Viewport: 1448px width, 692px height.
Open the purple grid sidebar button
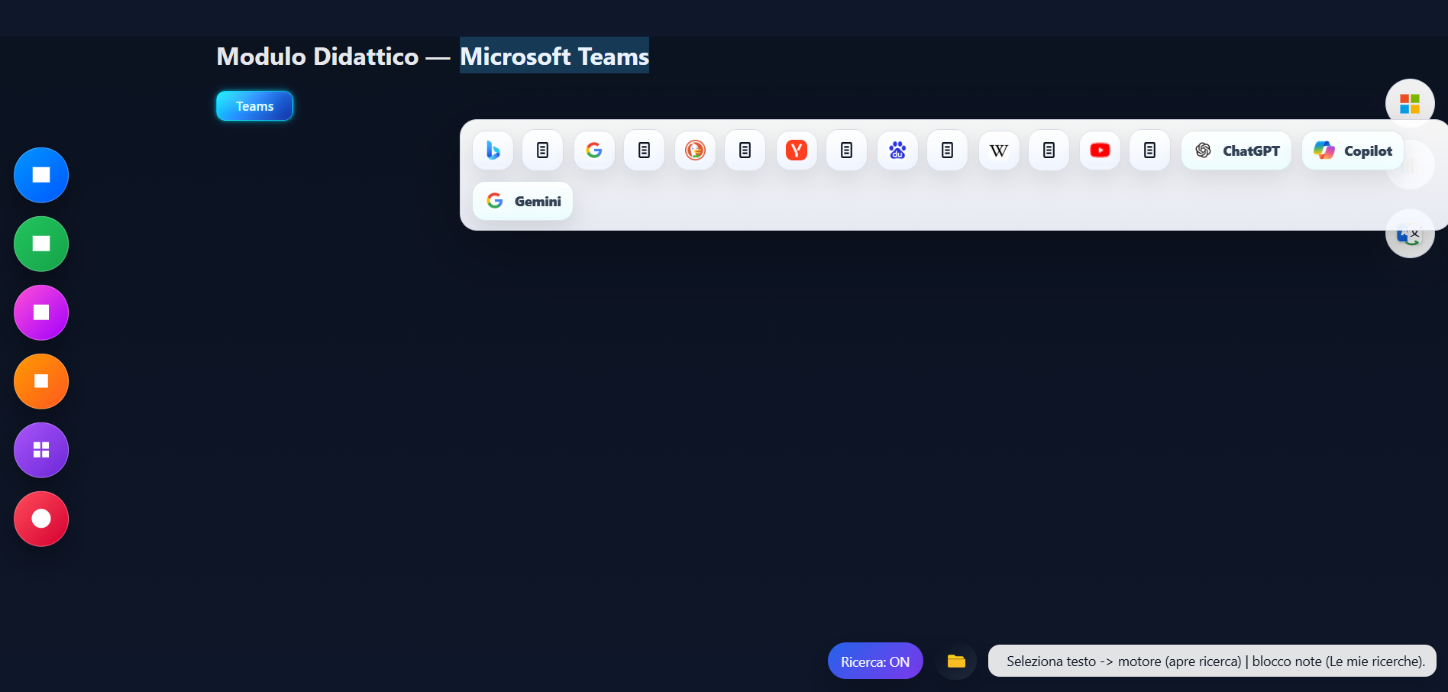pyautogui.click(x=41, y=450)
